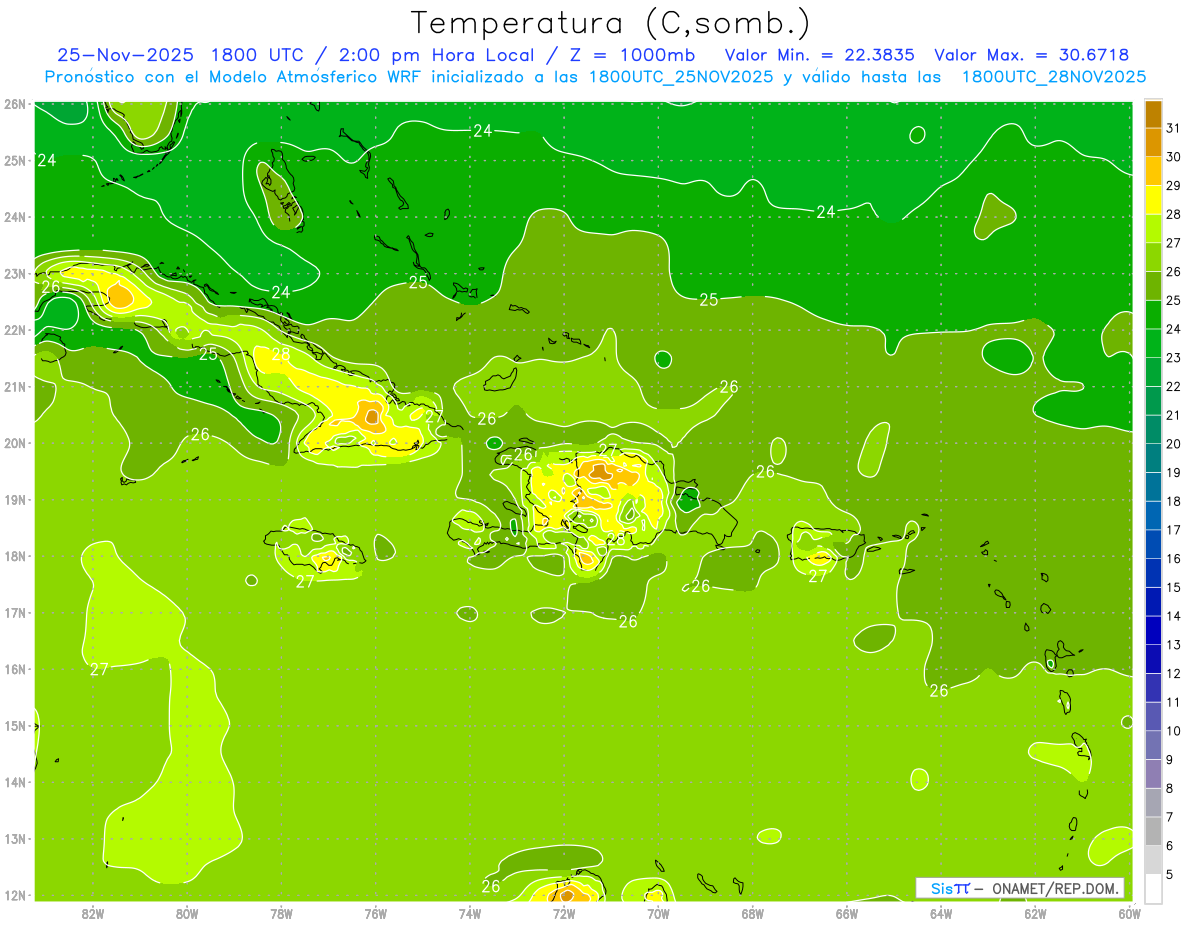Click the "28" contour label over Cuba
The image size is (1200, 927).
click(281, 354)
